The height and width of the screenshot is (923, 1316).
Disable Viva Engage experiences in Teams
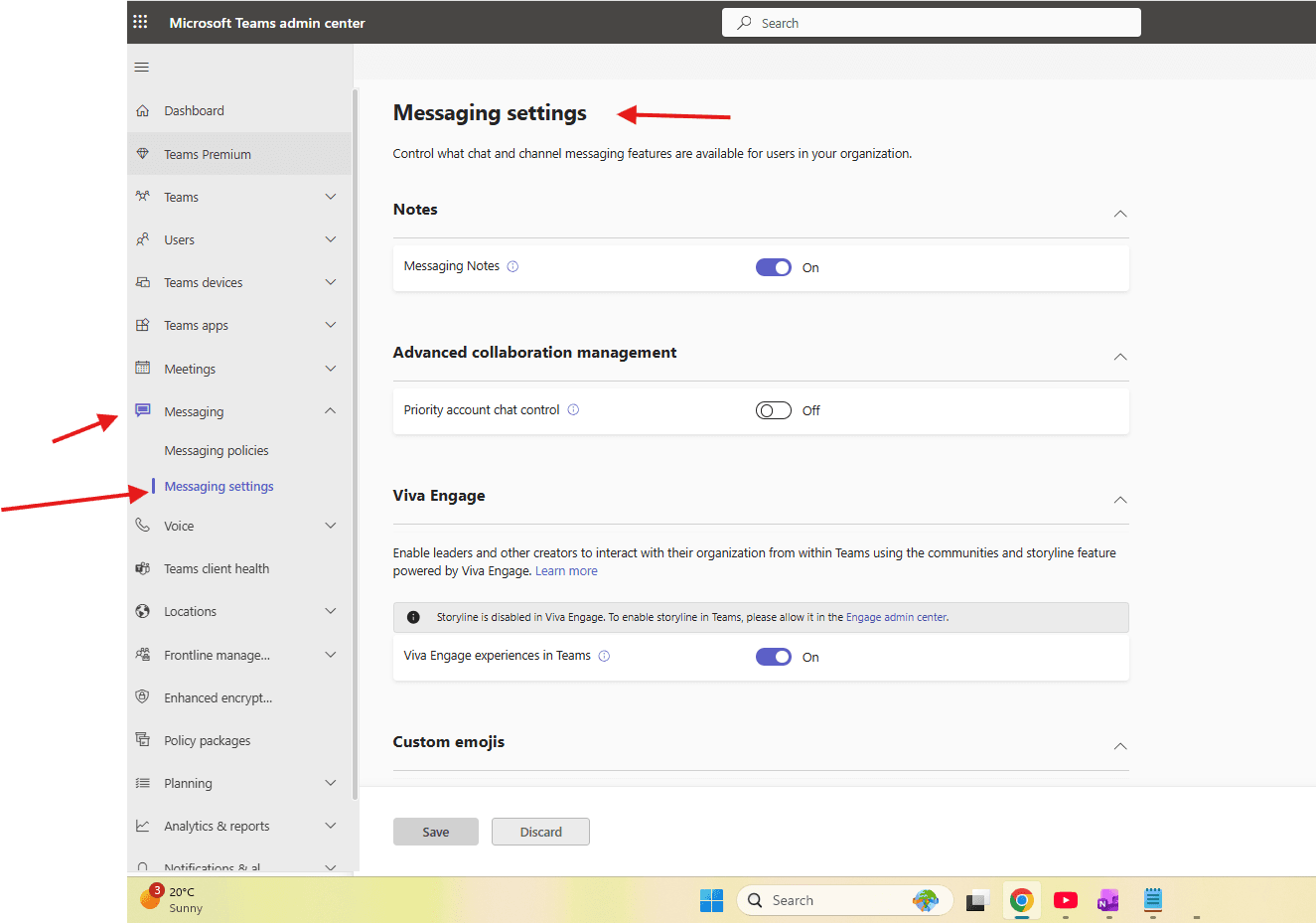(x=774, y=657)
